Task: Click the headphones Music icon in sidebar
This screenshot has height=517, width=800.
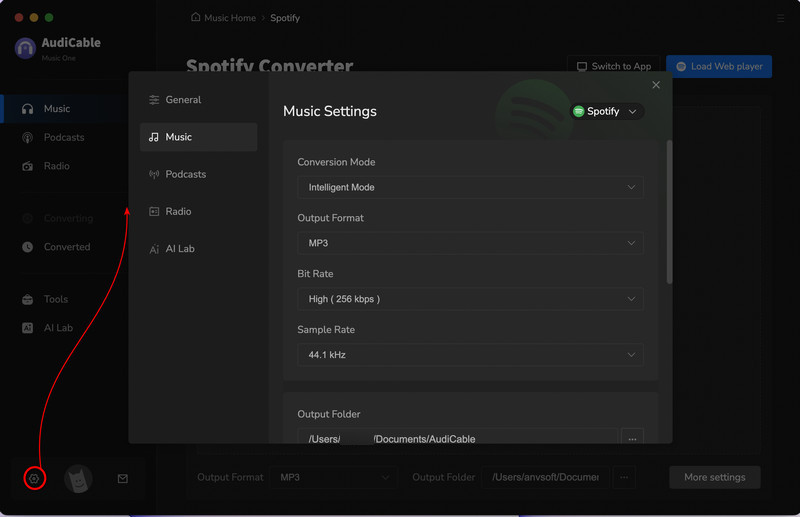Action: tap(28, 109)
